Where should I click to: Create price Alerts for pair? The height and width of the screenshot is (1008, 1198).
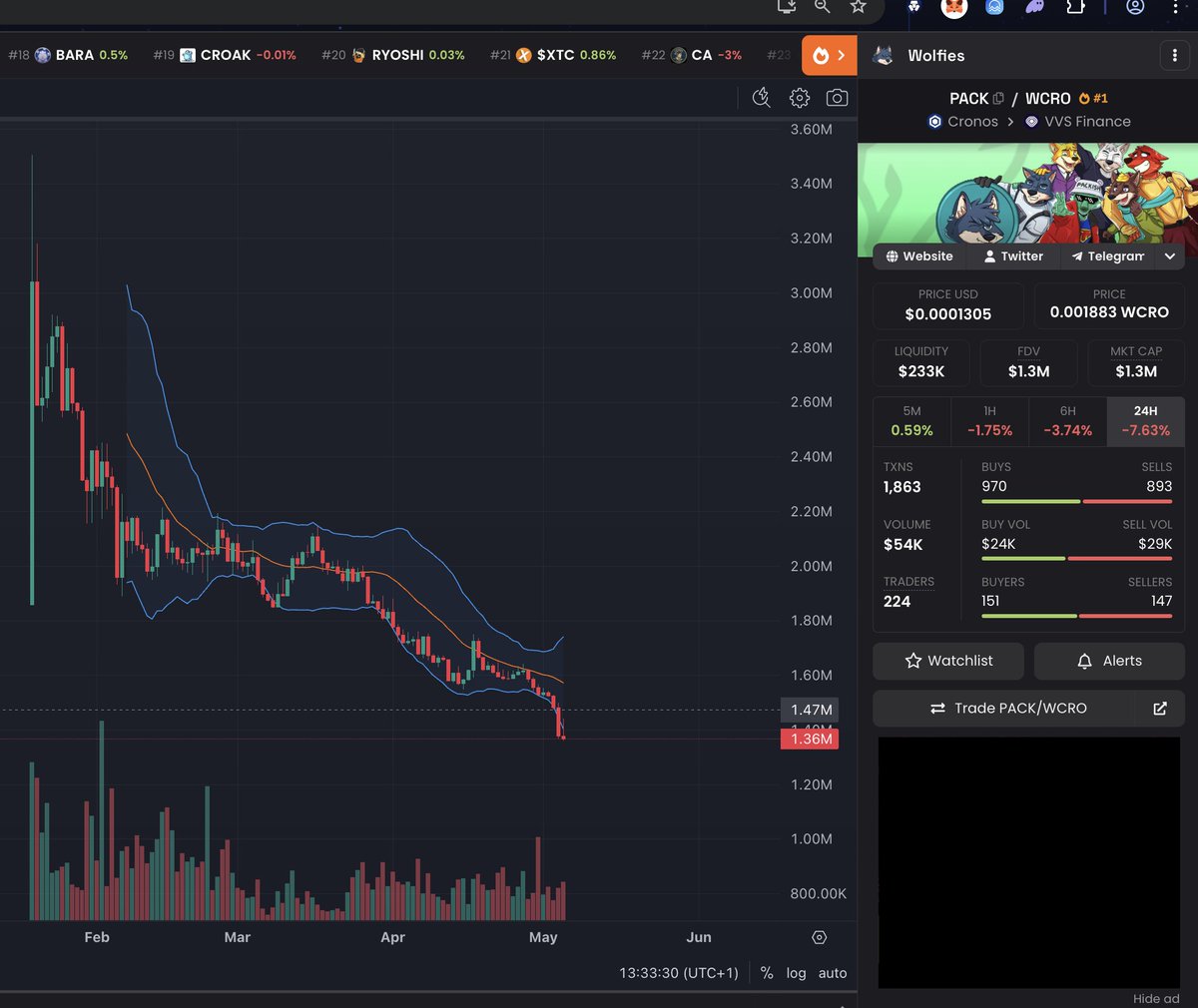coord(1109,661)
